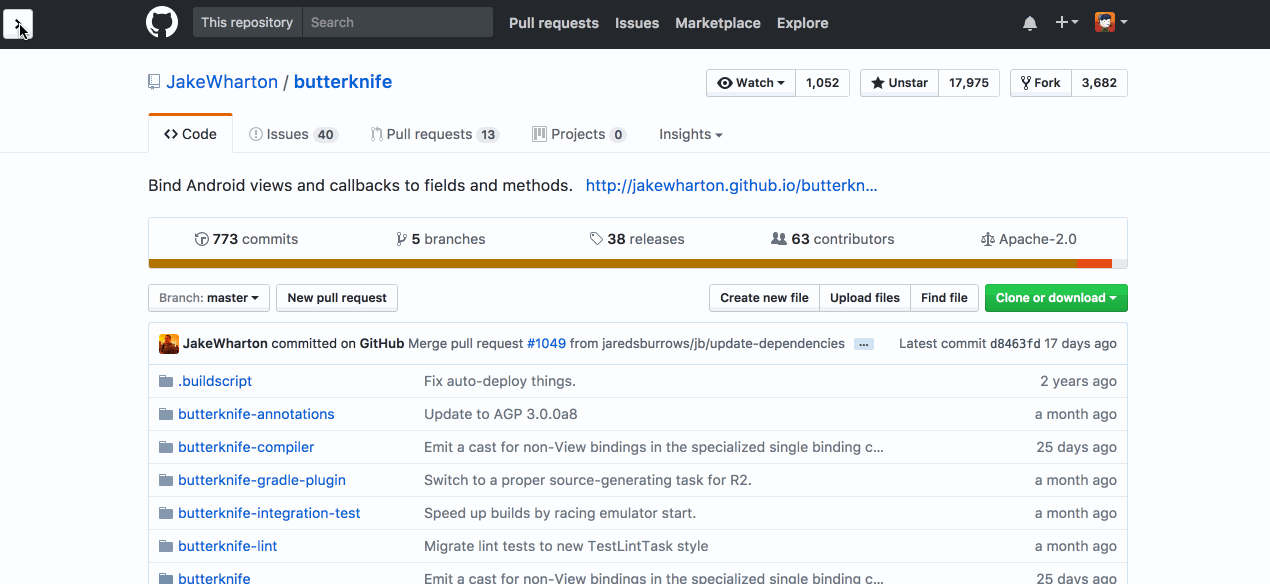
Task: Click the folder icon for .buildscript
Action: [166, 381]
